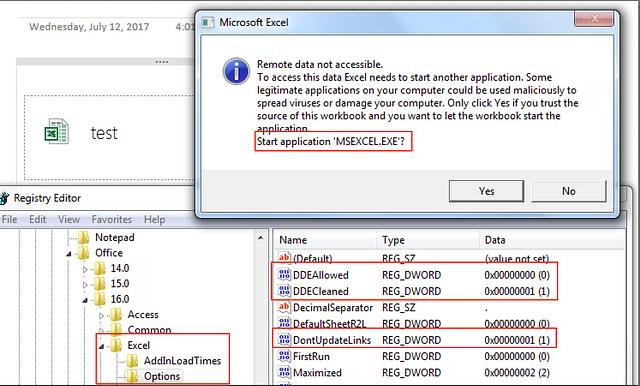Expand the 14.0 tree node
The image size is (640, 386).
tap(85, 269)
